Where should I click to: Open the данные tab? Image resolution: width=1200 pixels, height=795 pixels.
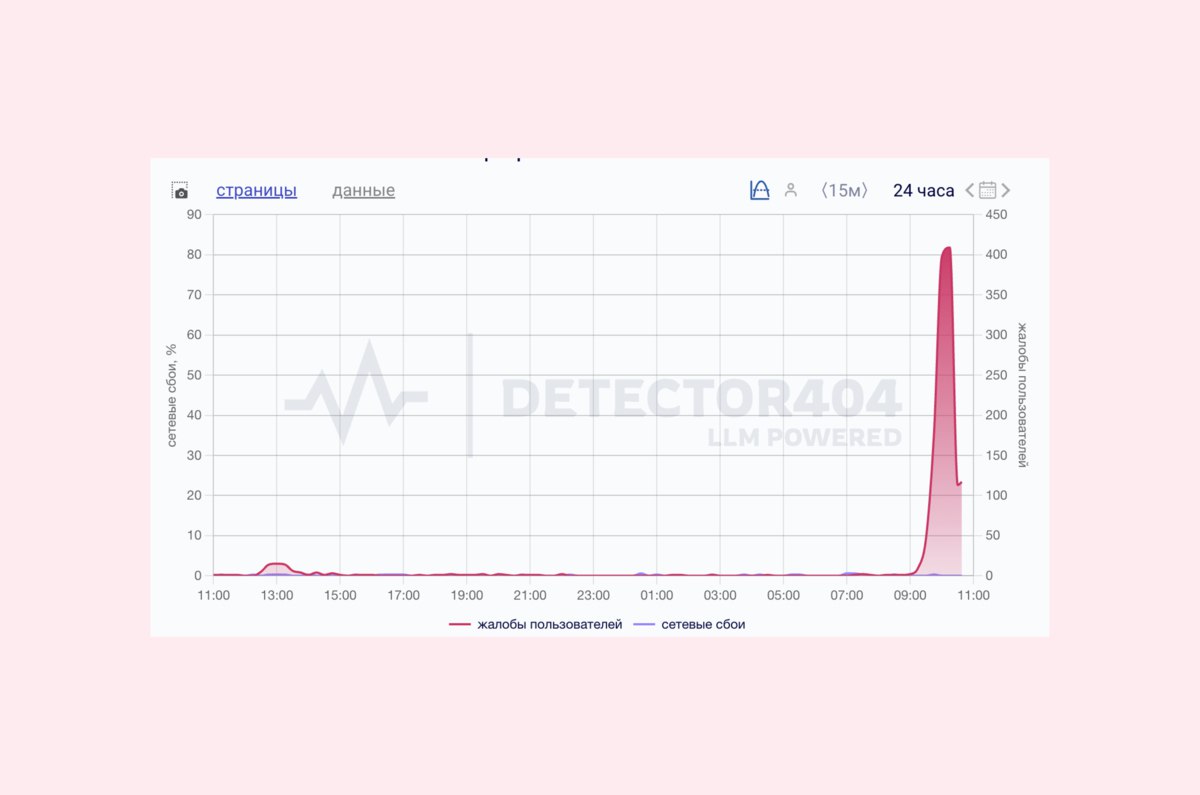pyautogui.click(x=362, y=190)
